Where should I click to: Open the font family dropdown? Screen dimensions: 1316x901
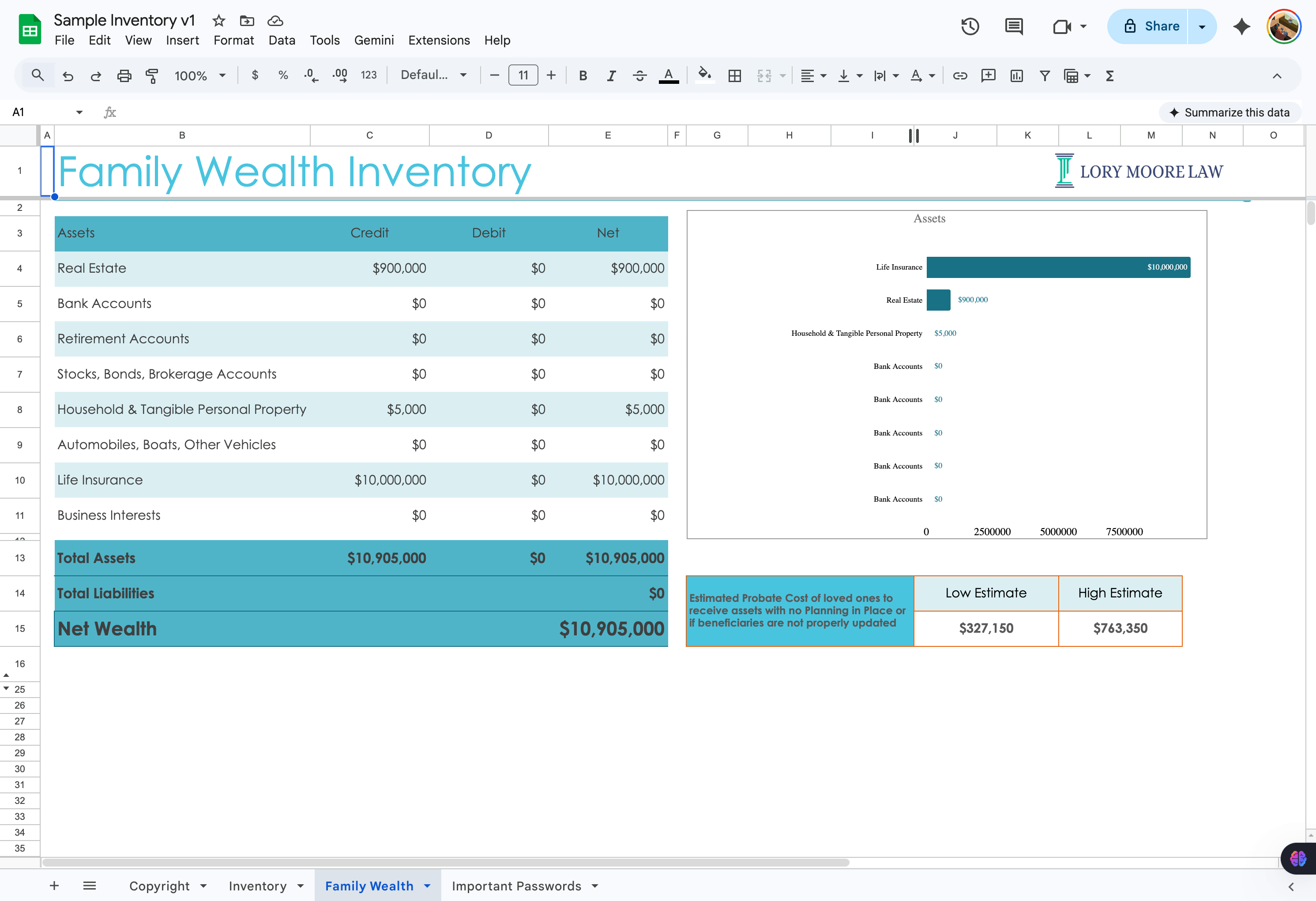coord(434,75)
